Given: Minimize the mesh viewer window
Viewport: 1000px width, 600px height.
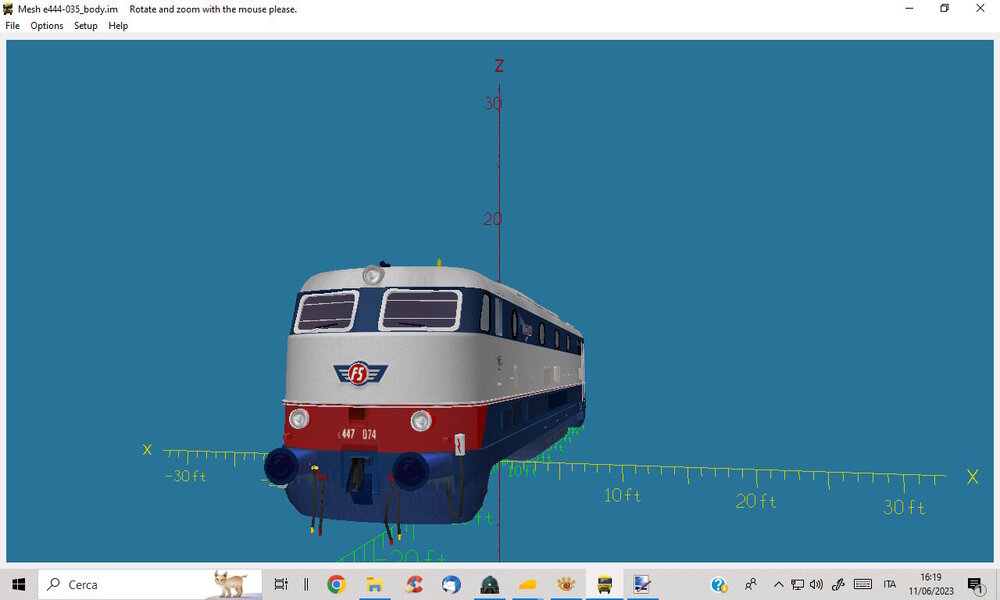Looking at the screenshot, I should [909, 8].
